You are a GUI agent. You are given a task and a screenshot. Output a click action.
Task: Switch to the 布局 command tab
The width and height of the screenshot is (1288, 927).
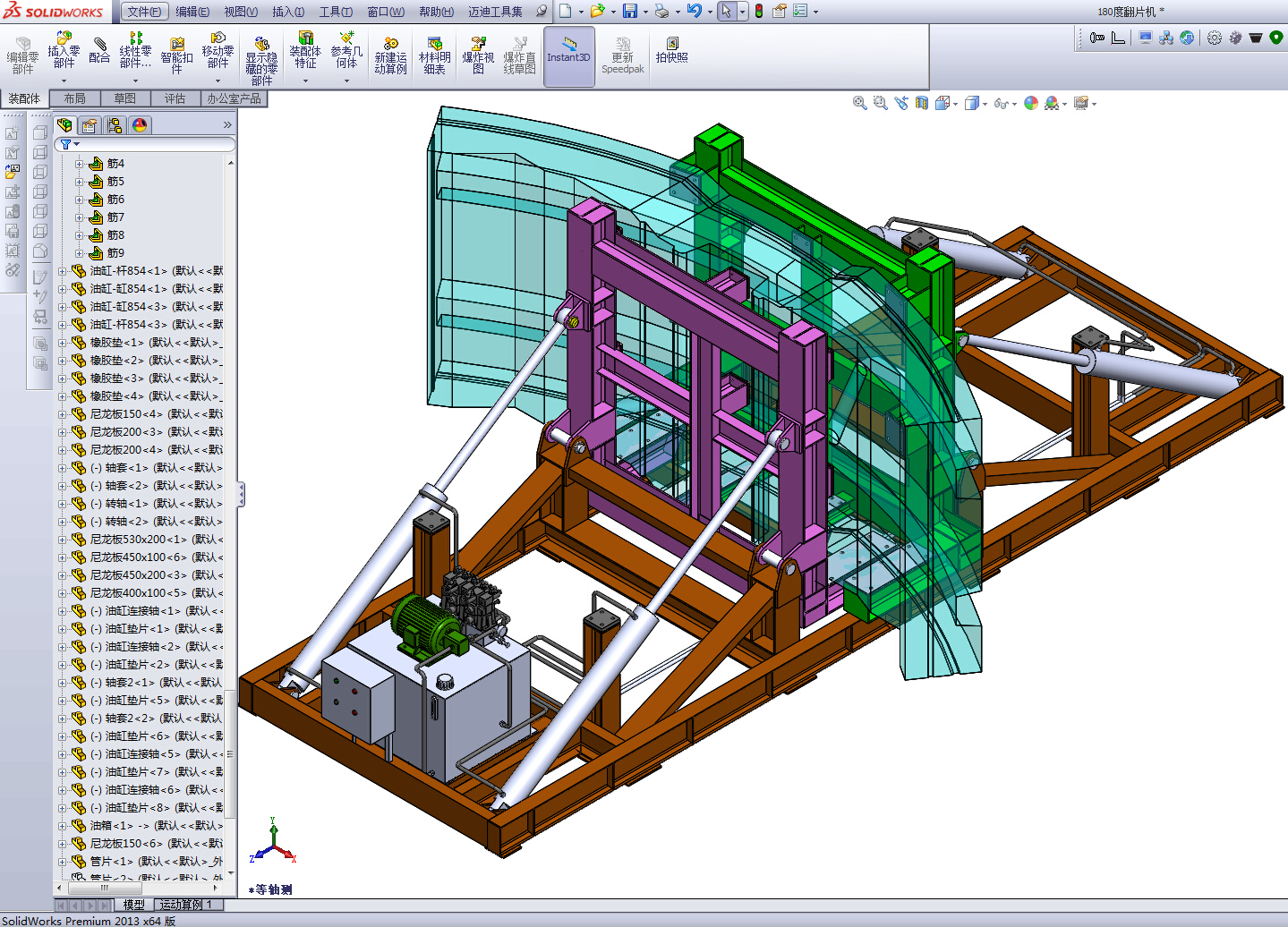[75, 98]
